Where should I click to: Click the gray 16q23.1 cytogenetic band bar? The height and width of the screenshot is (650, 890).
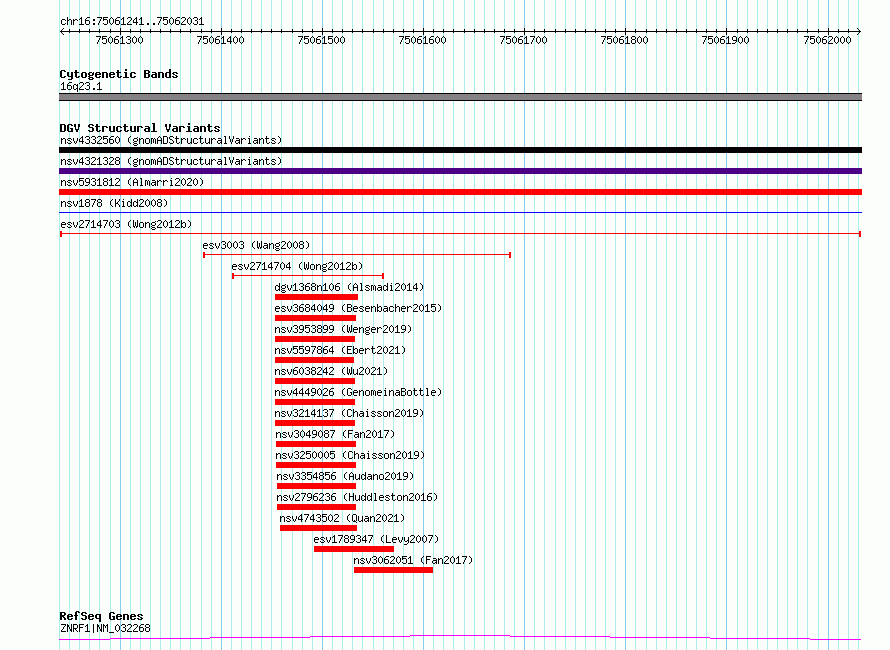[460, 97]
